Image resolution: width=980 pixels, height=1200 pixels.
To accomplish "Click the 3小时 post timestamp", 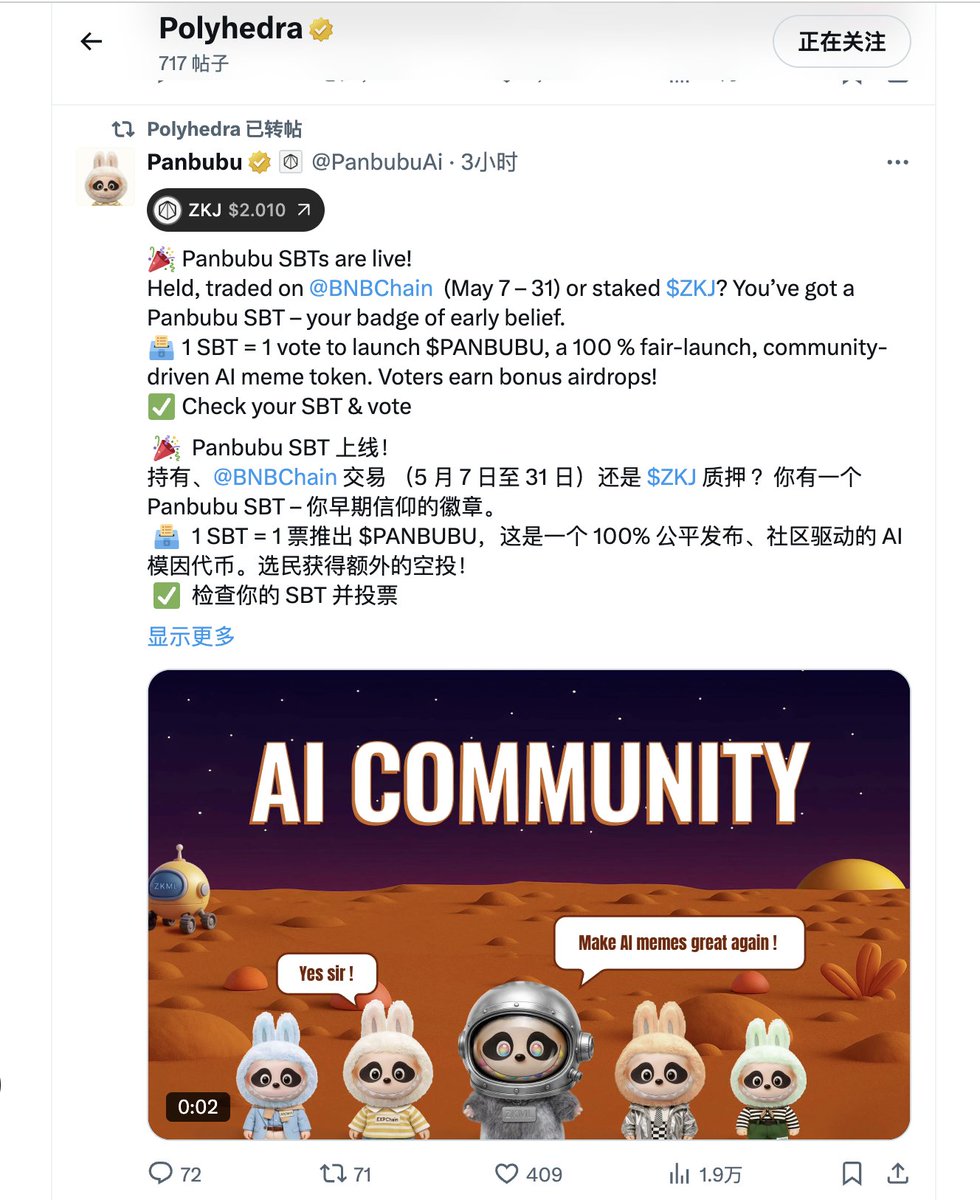I will click(489, 162).
